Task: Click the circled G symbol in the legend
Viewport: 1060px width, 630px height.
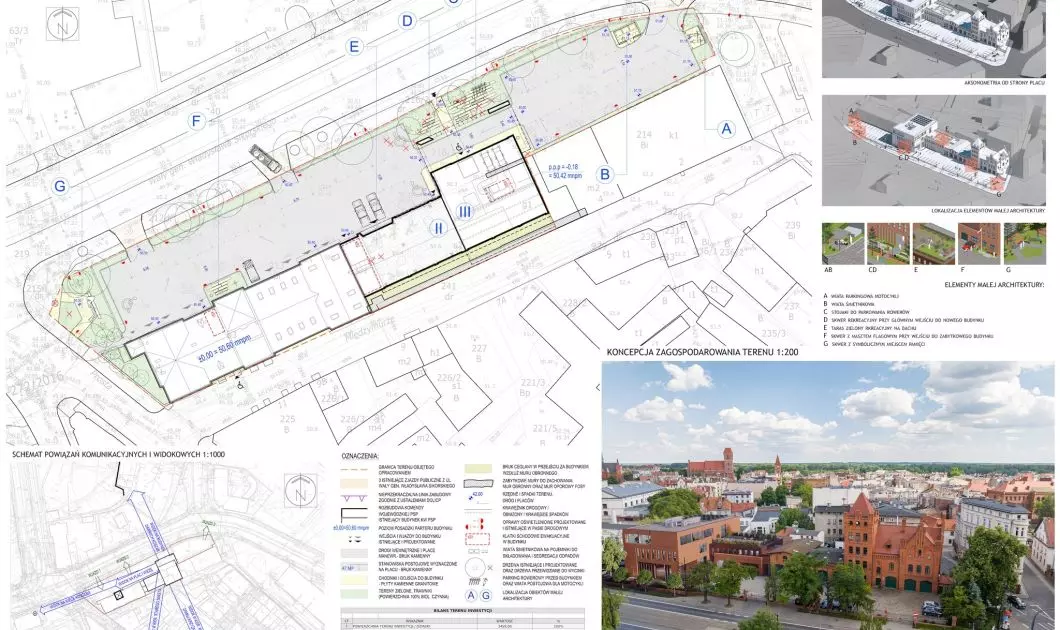Action: [486, 596]
